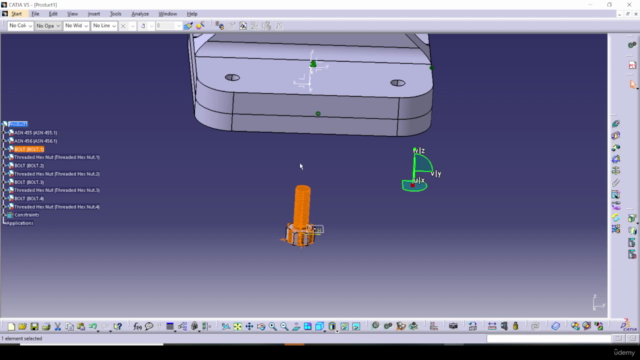Copy selection with the Copy icon
Screen dimensions: 640x360
pyautogui.click(x=69, y=326)
